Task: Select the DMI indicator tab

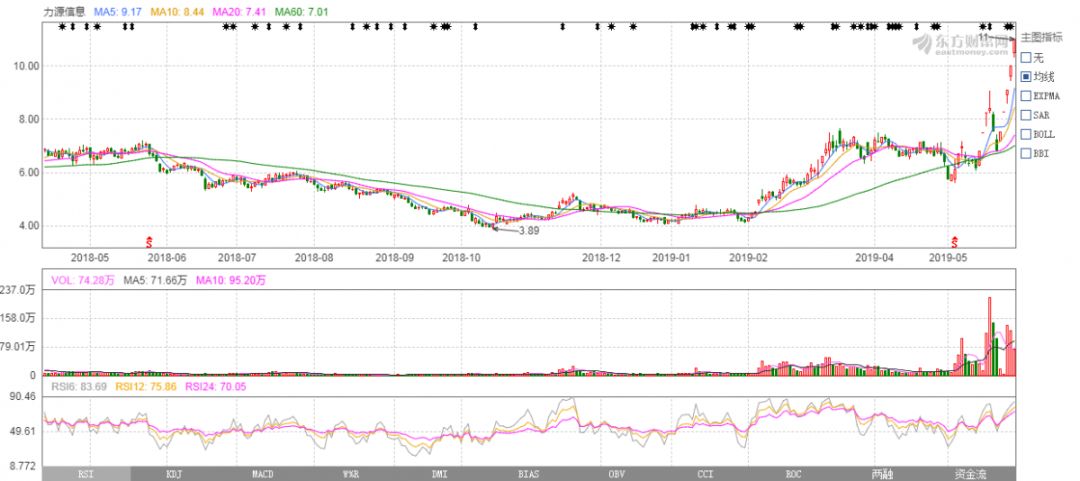Action: [439, 474]
